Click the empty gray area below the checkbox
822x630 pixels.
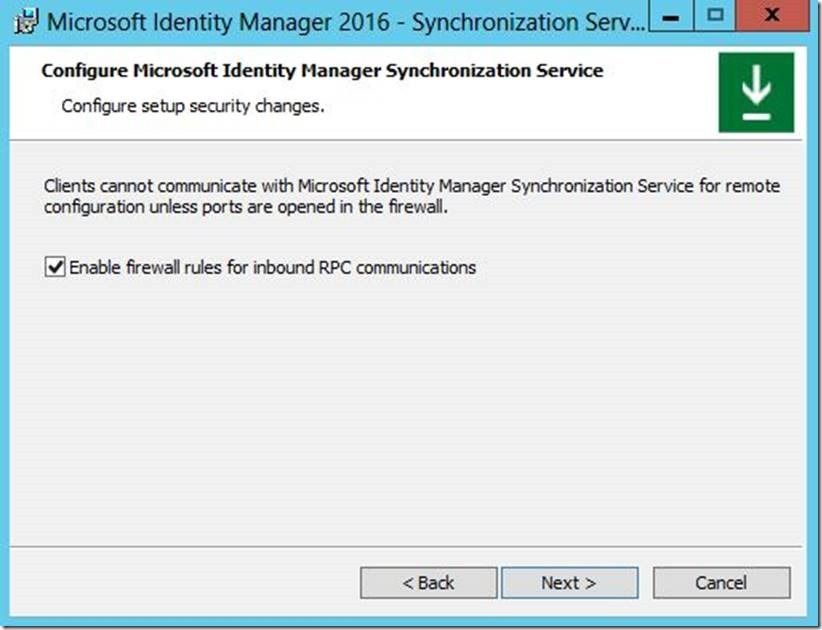click(x=400, y=400)
